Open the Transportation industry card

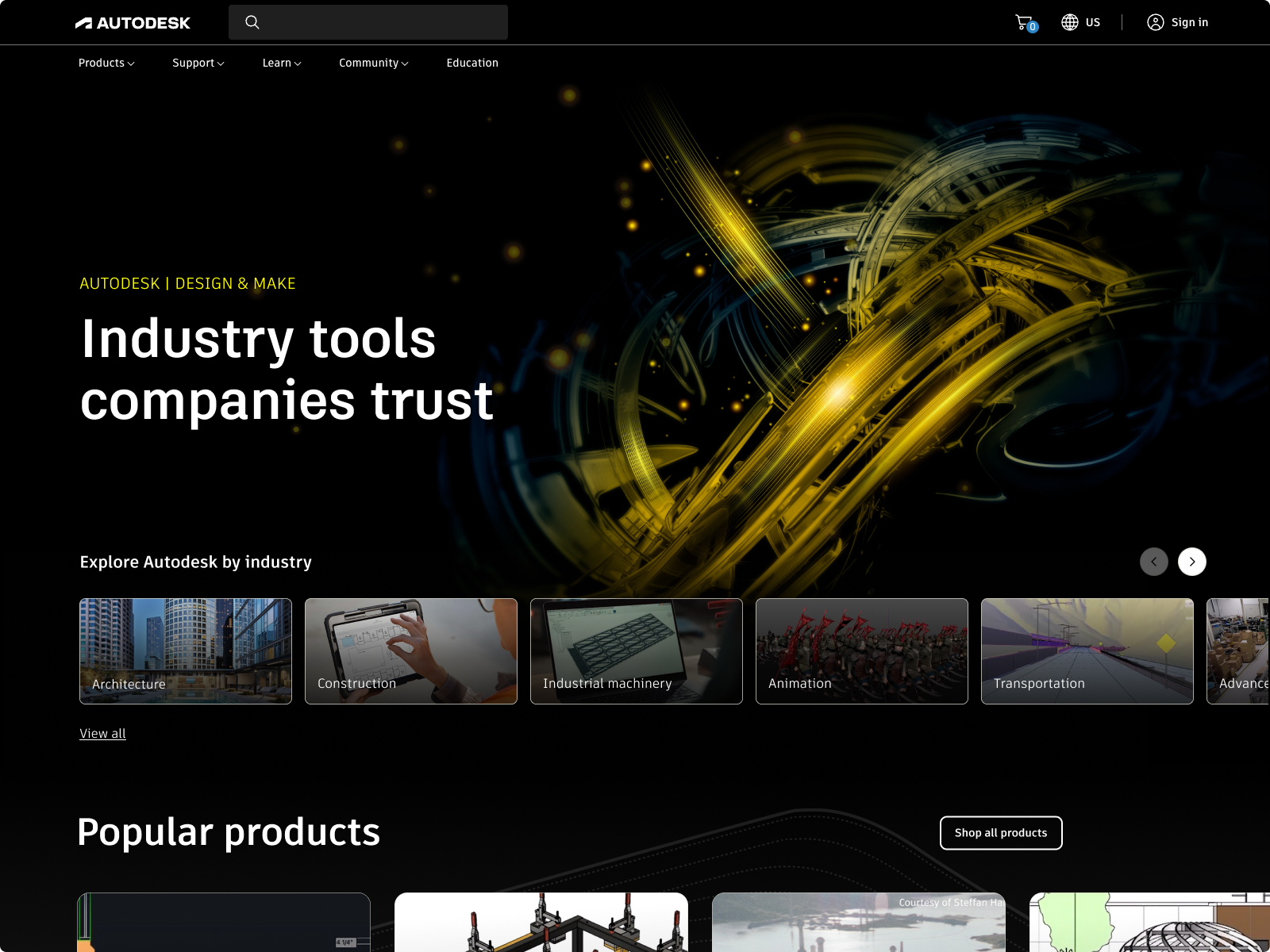[1087, 651]
